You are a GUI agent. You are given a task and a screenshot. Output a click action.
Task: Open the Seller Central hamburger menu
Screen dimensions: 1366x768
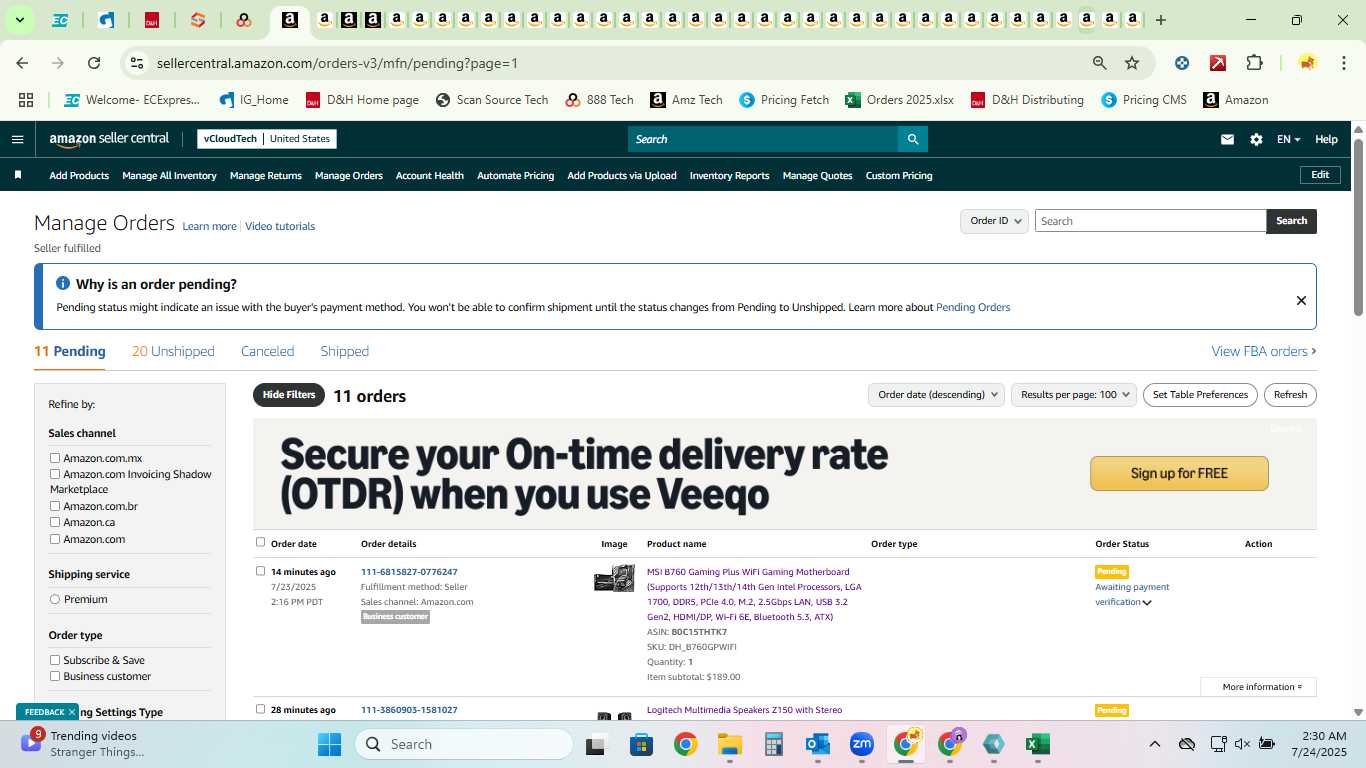pos(17,139)
